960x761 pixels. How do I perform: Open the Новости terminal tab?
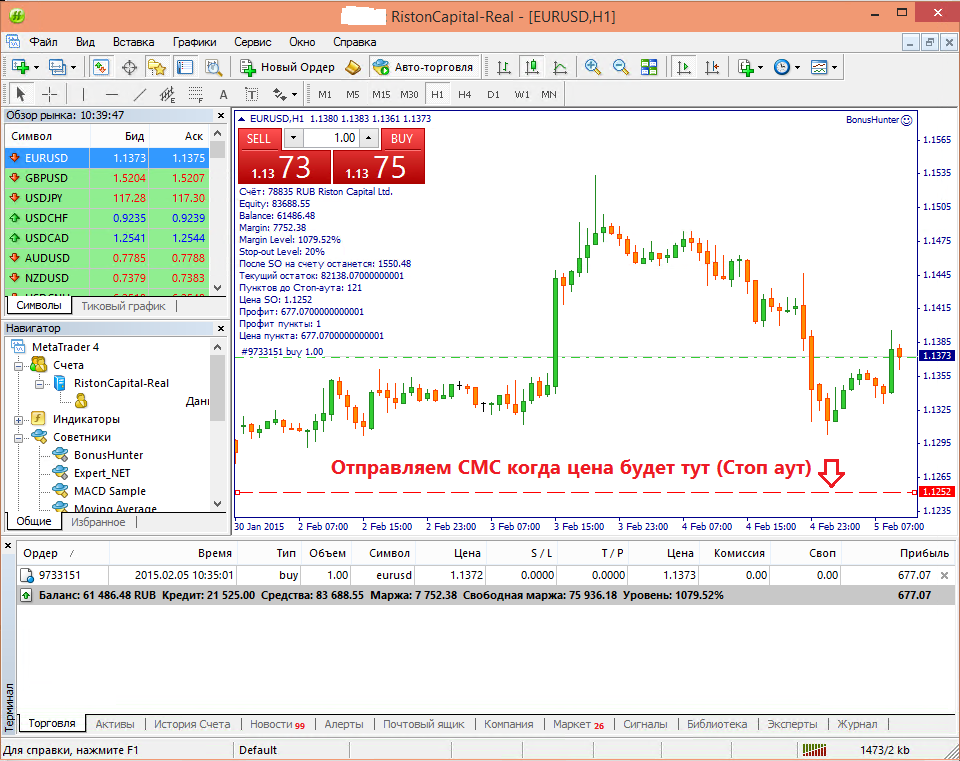[x=277, y=724]
